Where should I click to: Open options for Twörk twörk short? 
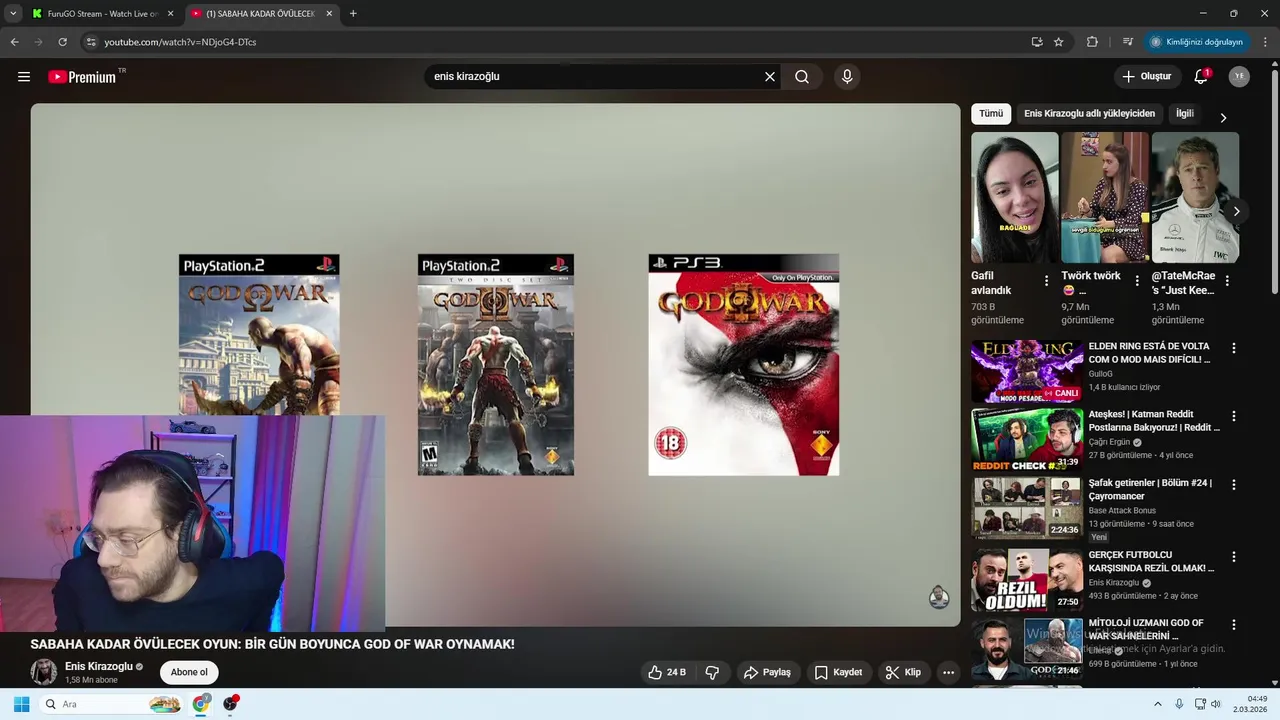(1137, 281)
